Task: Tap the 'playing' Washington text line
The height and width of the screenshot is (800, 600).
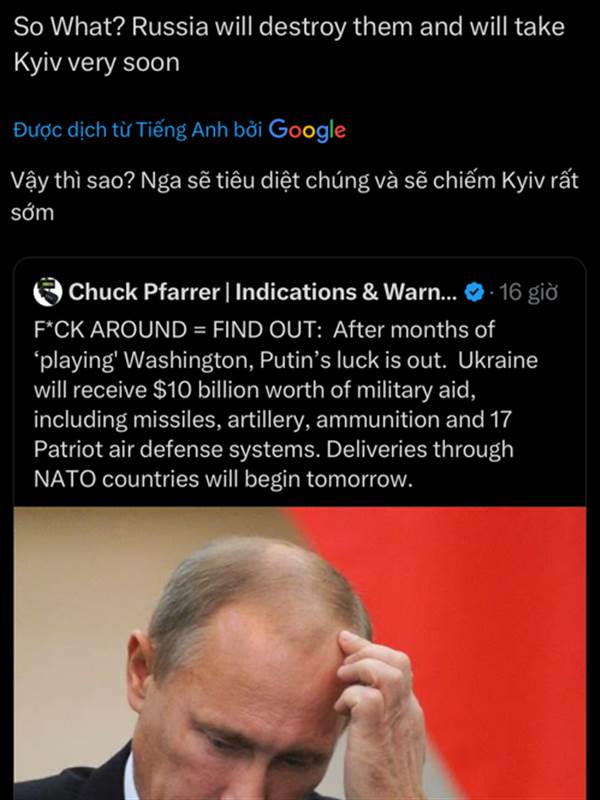Action: pyautogui.click(x=286, y=360)
